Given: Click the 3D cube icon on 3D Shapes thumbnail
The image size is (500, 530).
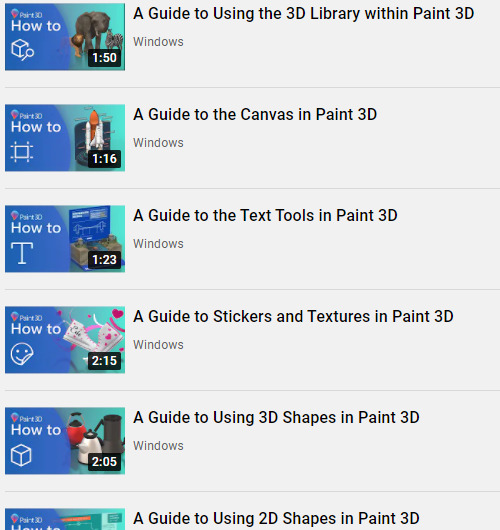Looking at the screenshot, I should (x=21, y=455).
